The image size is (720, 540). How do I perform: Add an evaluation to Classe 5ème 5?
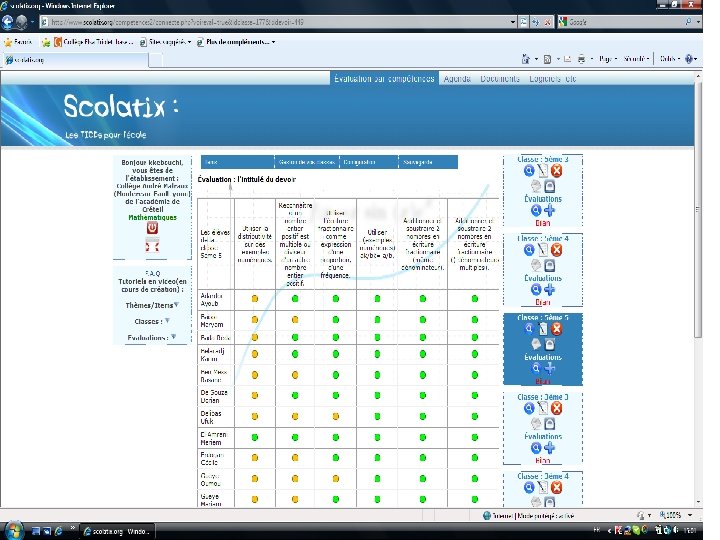point(550,368)
